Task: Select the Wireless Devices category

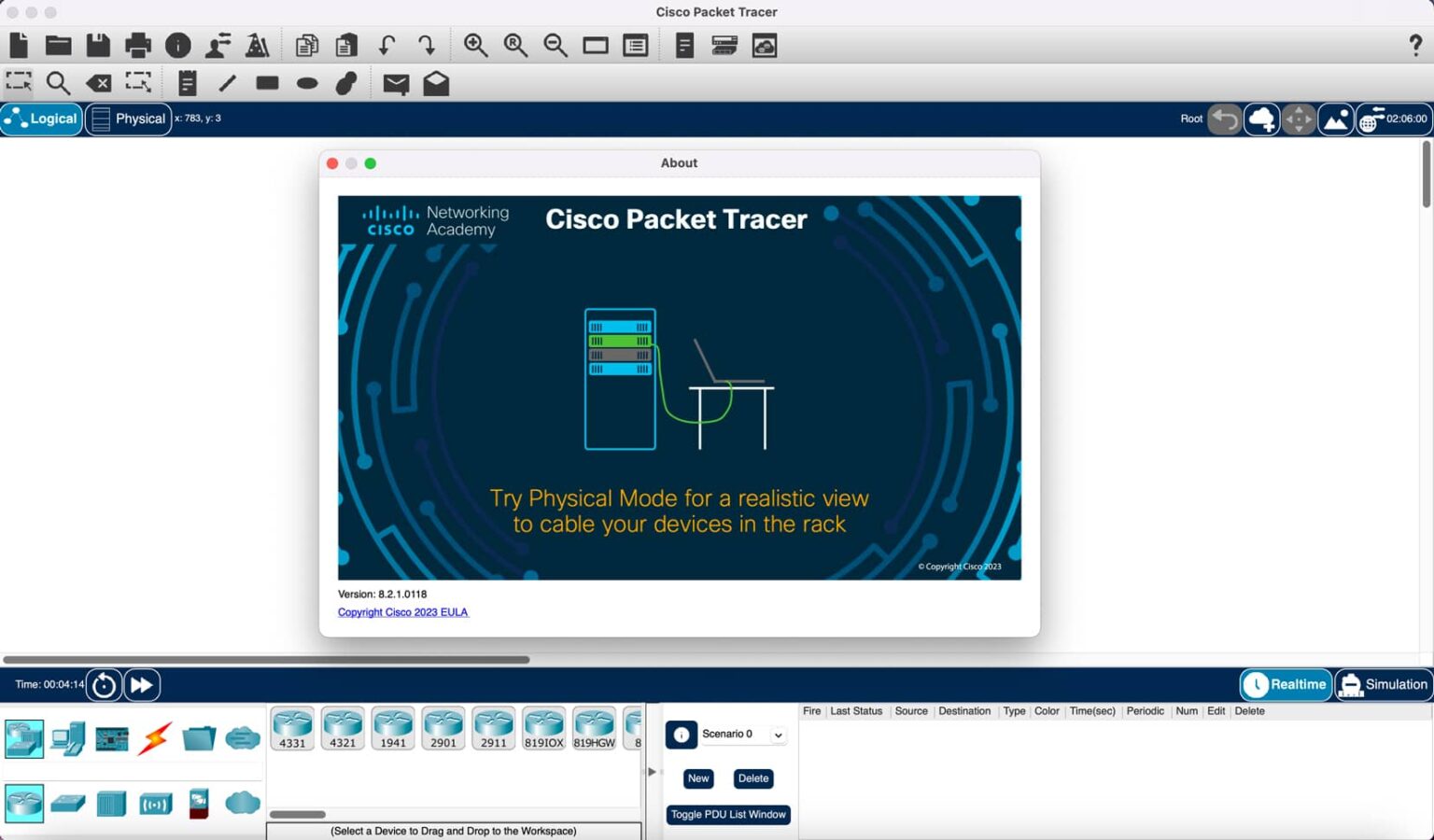Action: click(155, 803)
